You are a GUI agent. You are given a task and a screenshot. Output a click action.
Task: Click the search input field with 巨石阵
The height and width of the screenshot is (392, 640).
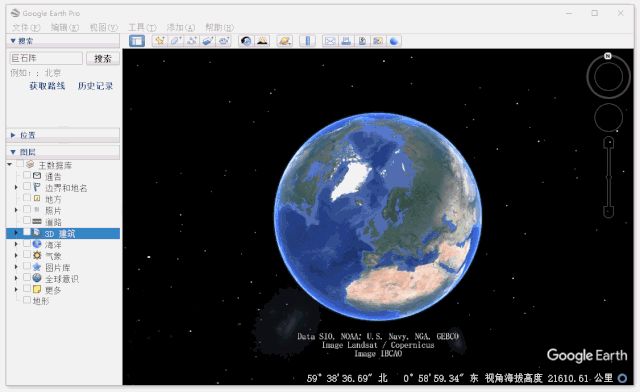(x=46, y=58)
